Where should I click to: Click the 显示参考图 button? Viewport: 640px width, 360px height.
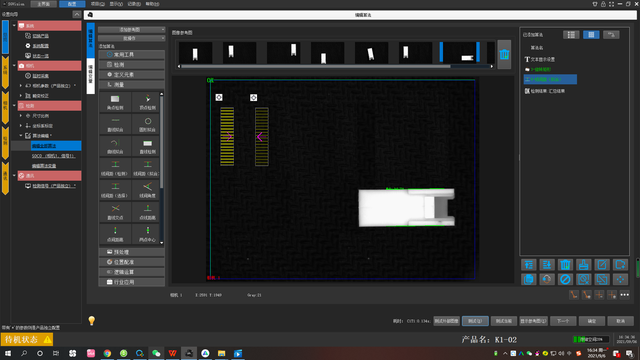pyautogui.click(x=533, y=321)
